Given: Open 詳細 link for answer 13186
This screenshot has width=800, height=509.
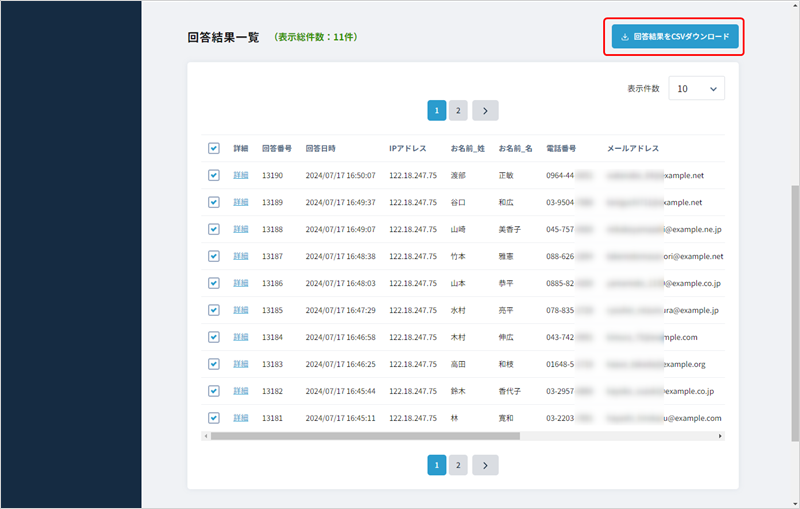Looking at the screenshot, I should click(241, 283).
